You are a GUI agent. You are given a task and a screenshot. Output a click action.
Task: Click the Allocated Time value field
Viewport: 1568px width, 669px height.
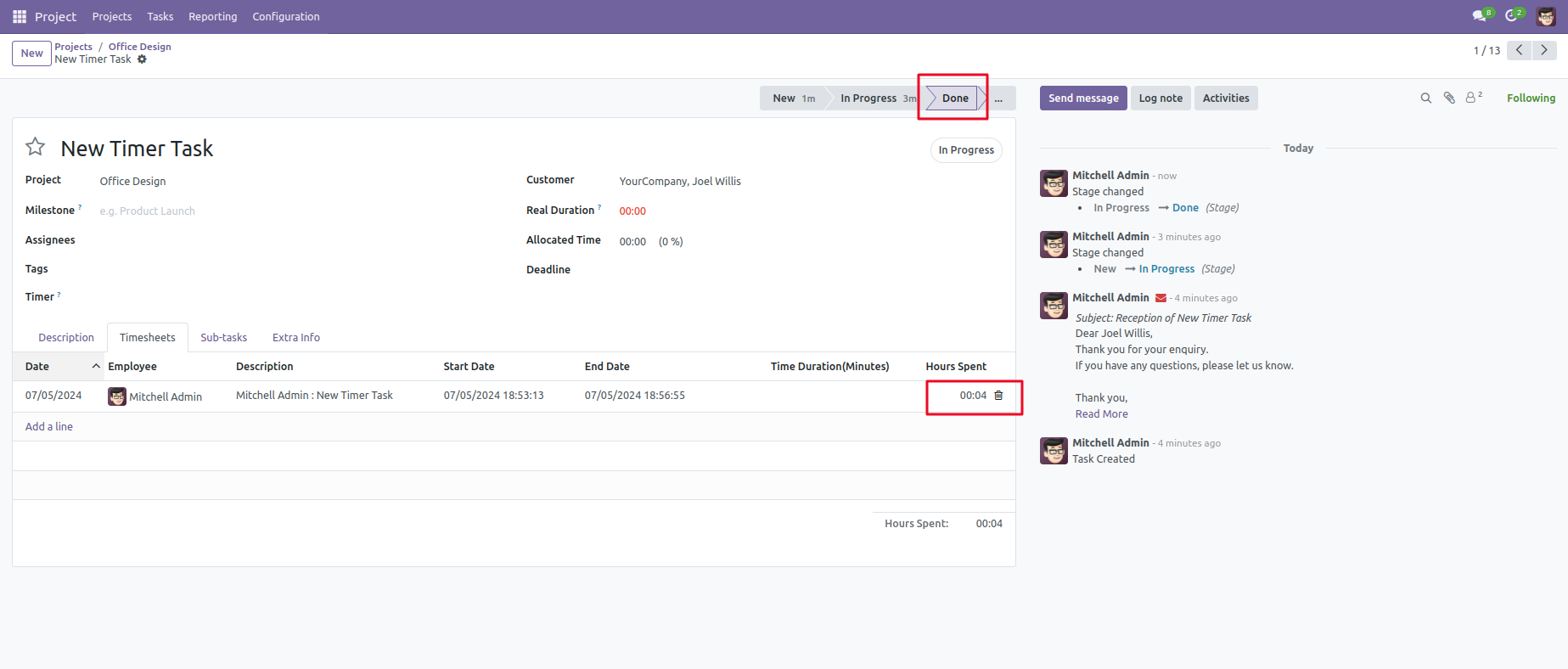tap(632, 242)
